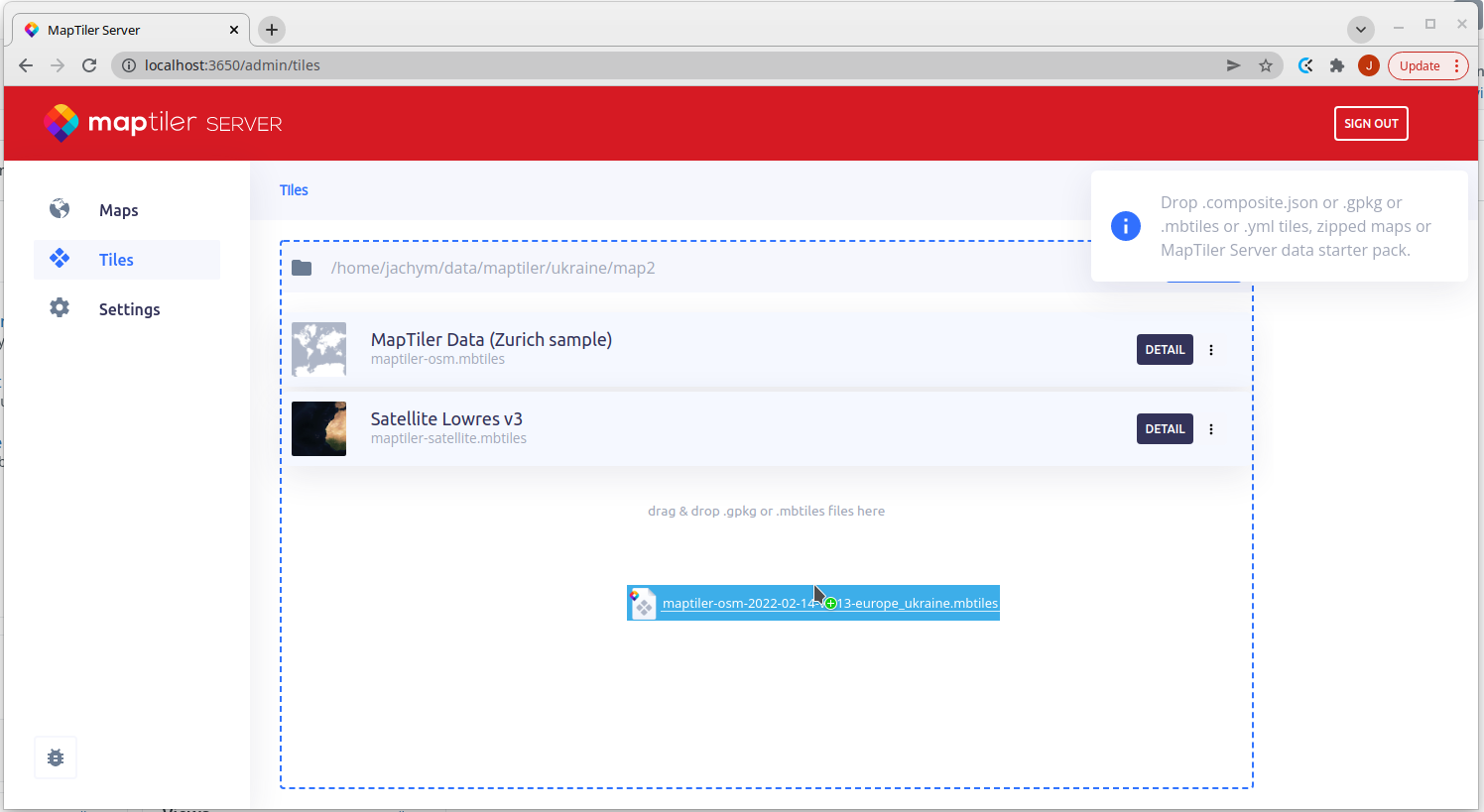Image resolution: width=1484 pixels, height=812 pixels.
Task: Click the bug report icon
Action: [x=56, y=757]
